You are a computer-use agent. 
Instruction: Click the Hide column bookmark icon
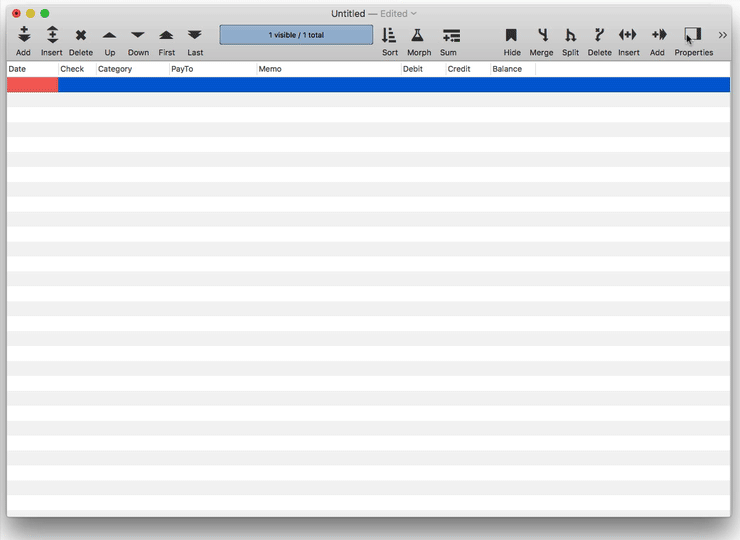click(511, 35)
